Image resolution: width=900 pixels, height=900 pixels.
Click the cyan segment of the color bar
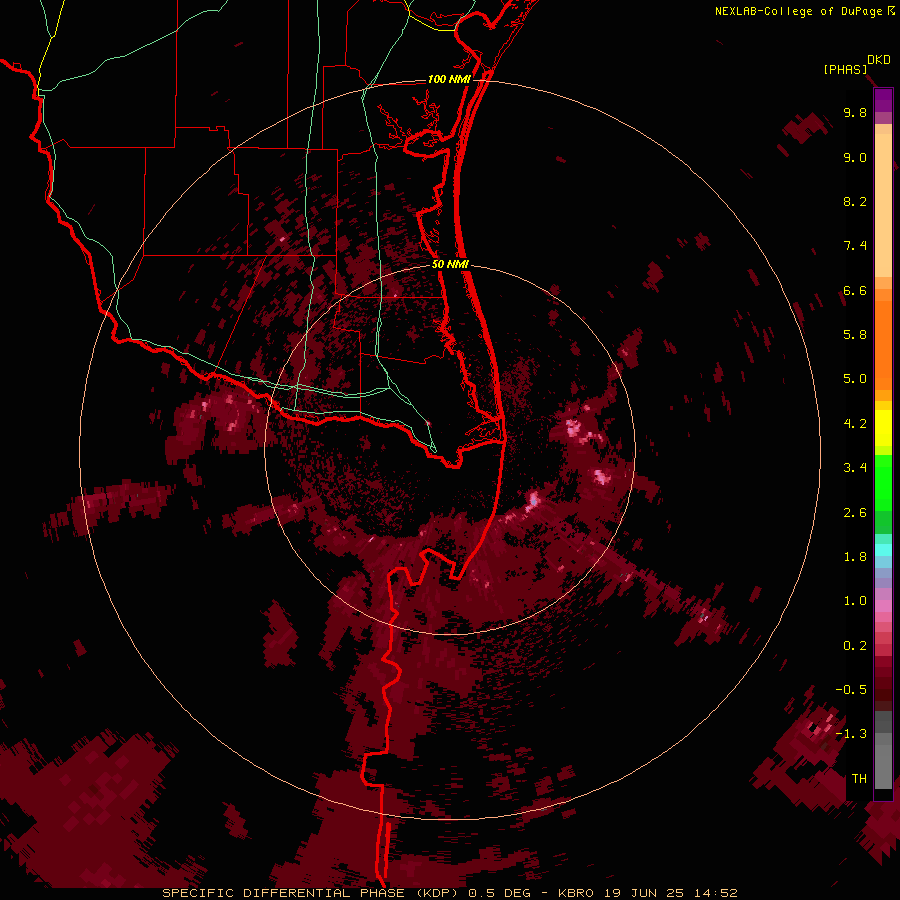tap(883, 550)
